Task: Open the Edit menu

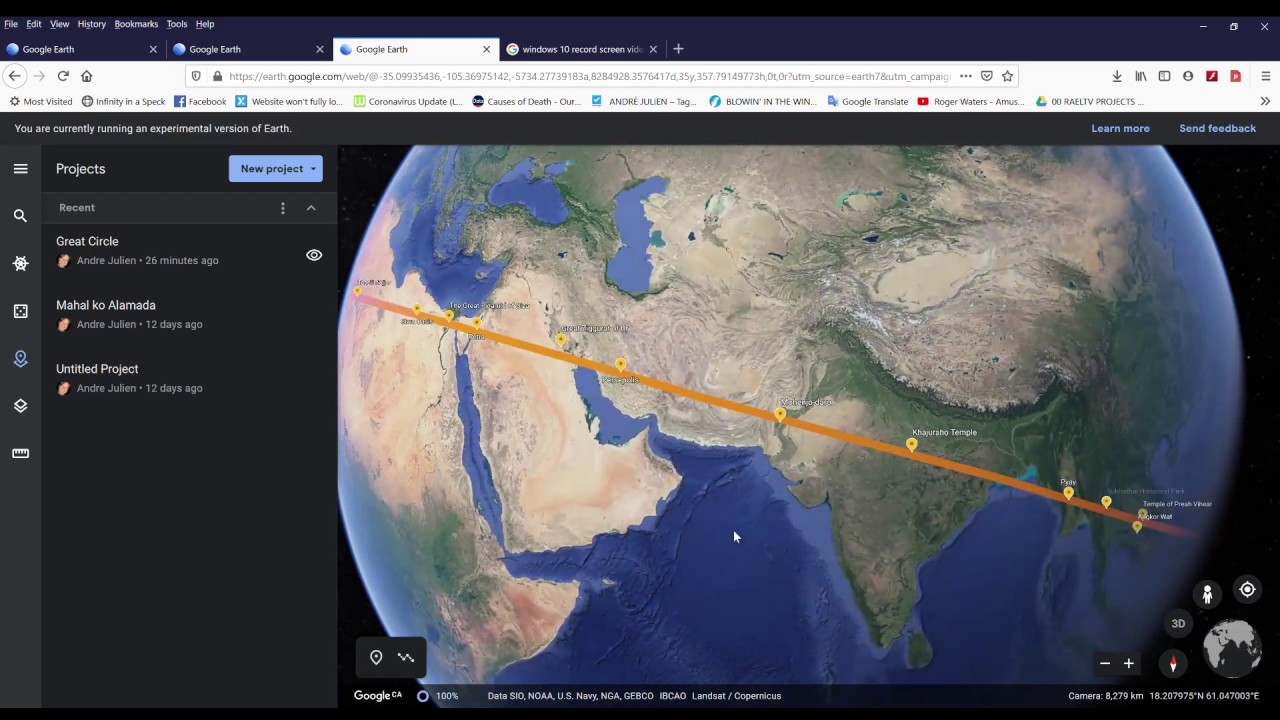Action: click(x=34, y=24)
